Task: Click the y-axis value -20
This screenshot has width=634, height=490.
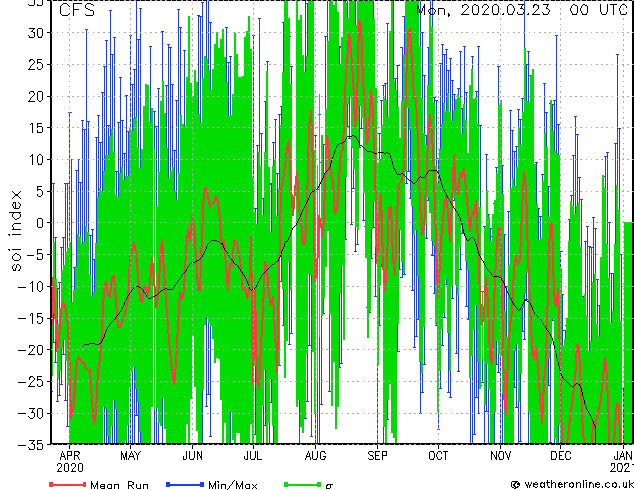Action: tap(29, 350)
